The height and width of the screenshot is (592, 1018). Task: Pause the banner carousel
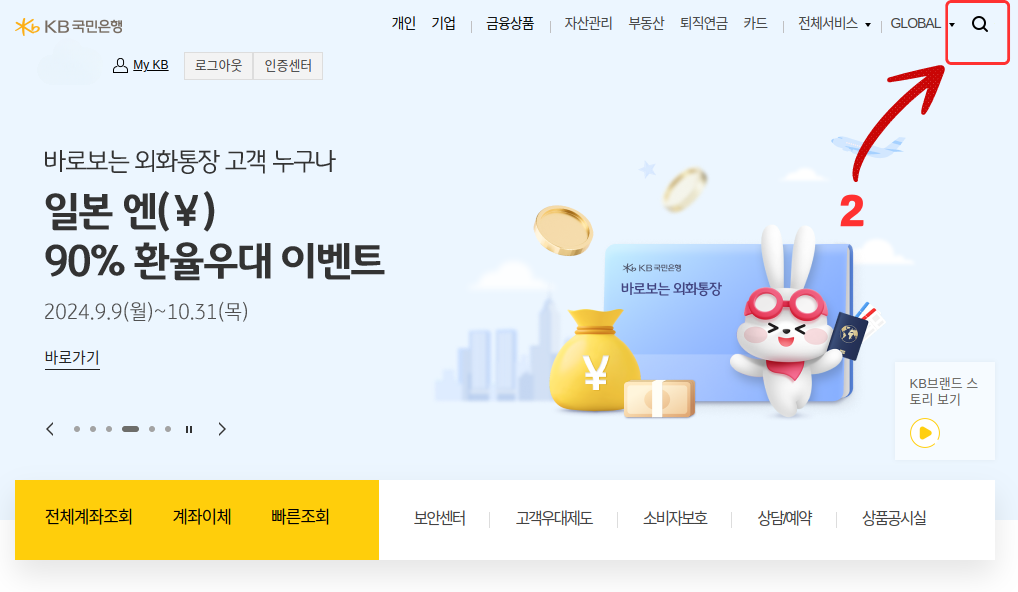[x=189, y=429]
